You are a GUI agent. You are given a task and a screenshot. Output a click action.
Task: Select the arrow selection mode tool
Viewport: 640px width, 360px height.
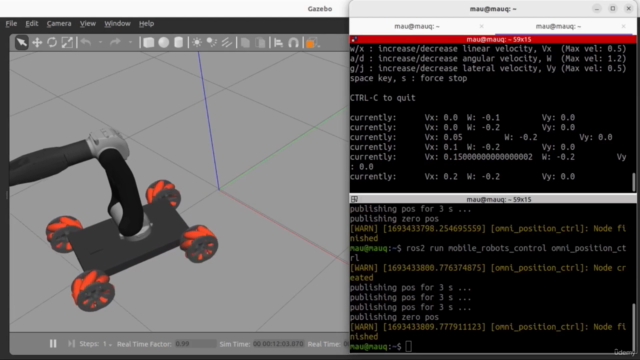(x=21, y=42)
